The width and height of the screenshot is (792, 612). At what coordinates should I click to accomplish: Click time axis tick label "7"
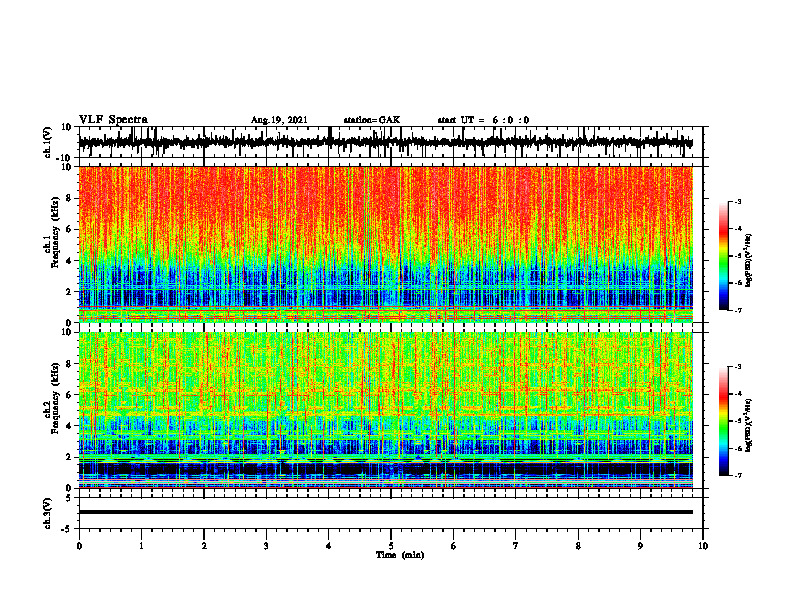point(516,546)
